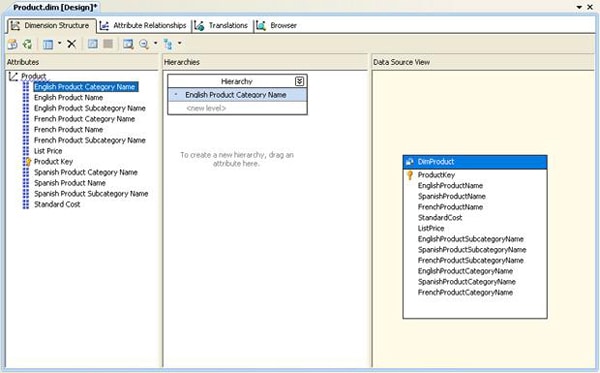This screenshot has width=600, height=373.
Task: Click the ProductKey key icon in DimProduct
Action: point(410,175)
